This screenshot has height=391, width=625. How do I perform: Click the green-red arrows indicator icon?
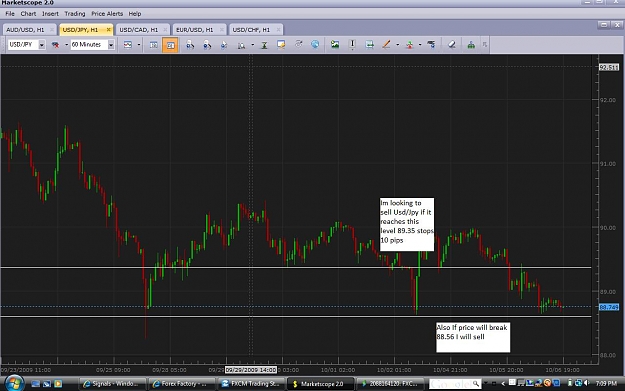pyautogui.click(x=409, y=45)
